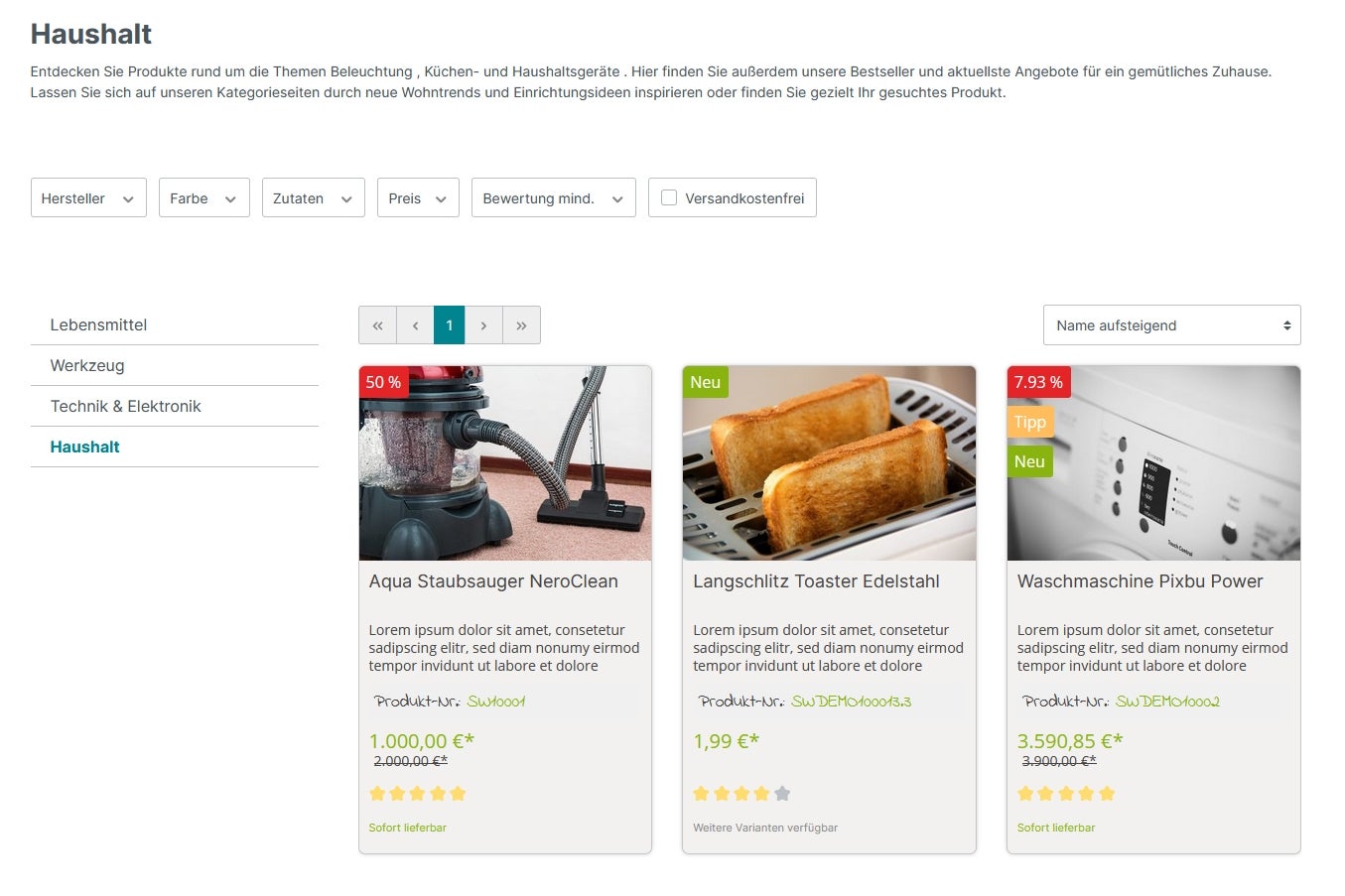Image resolution: width=1345 pixels, height=896 pixels.
Task: Expand the Hersteller filter dropdown
Action: click(x=88, y=197)
